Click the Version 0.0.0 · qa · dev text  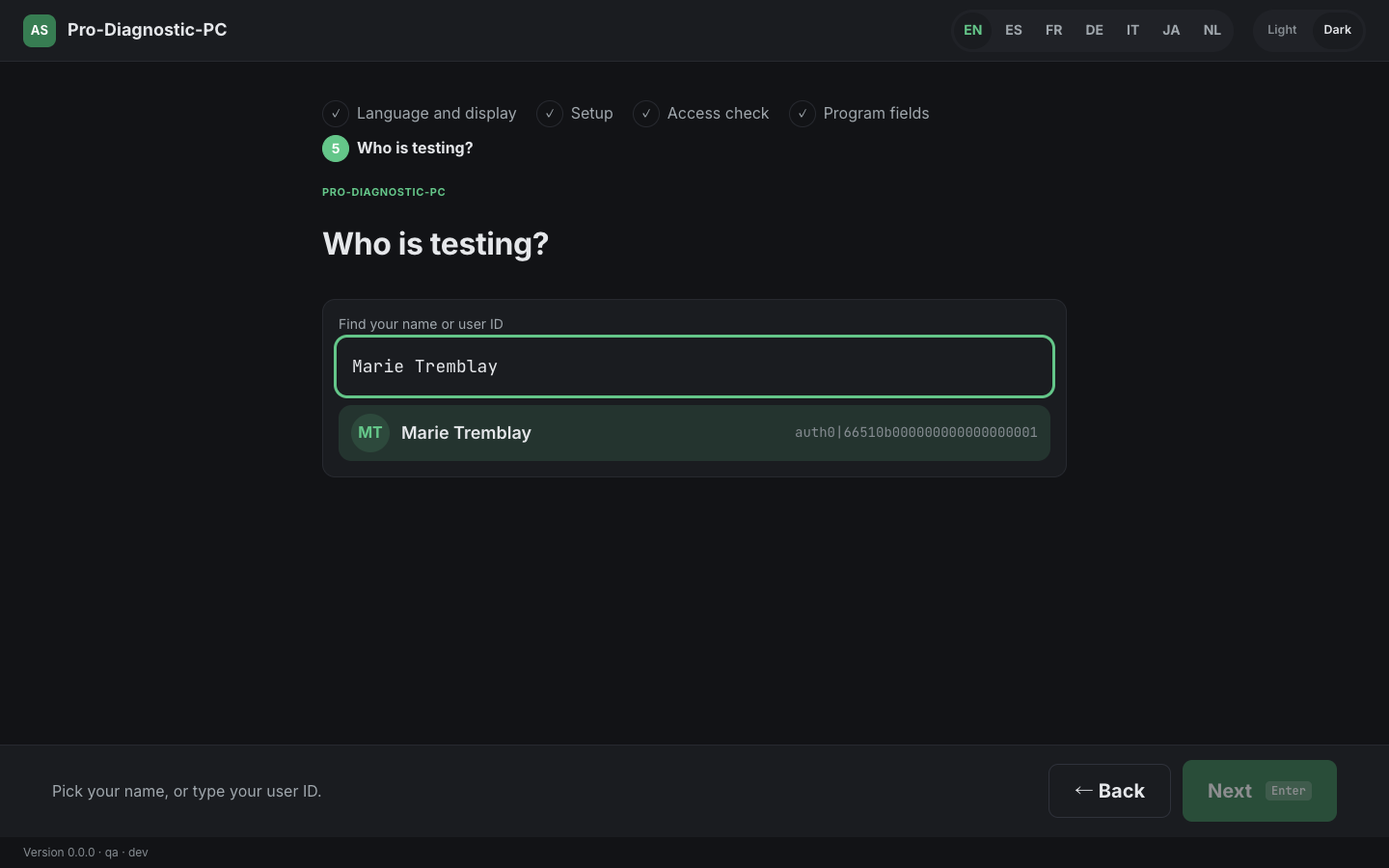86,853
